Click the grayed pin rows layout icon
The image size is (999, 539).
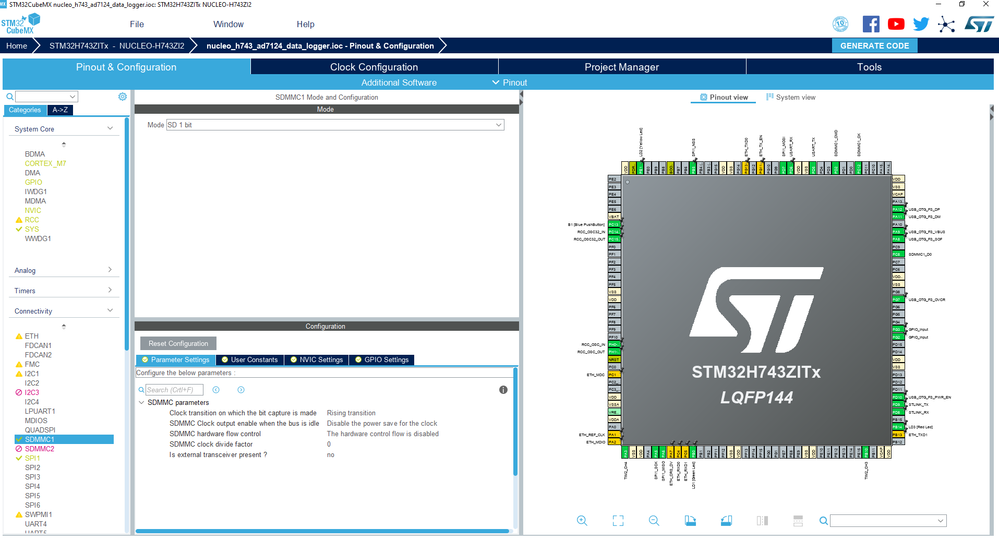798,521
